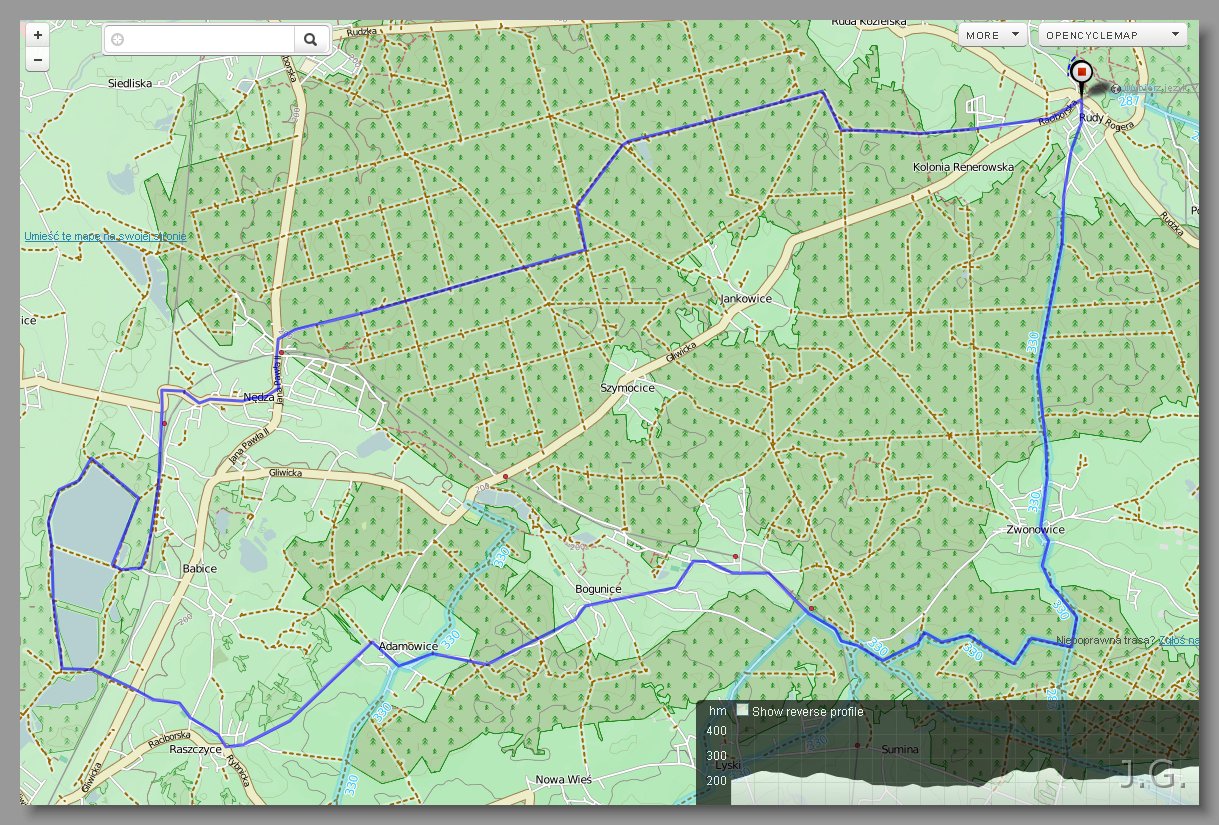Click the Babice village label
Screen dimensions: 1219x825
point(199,568)
